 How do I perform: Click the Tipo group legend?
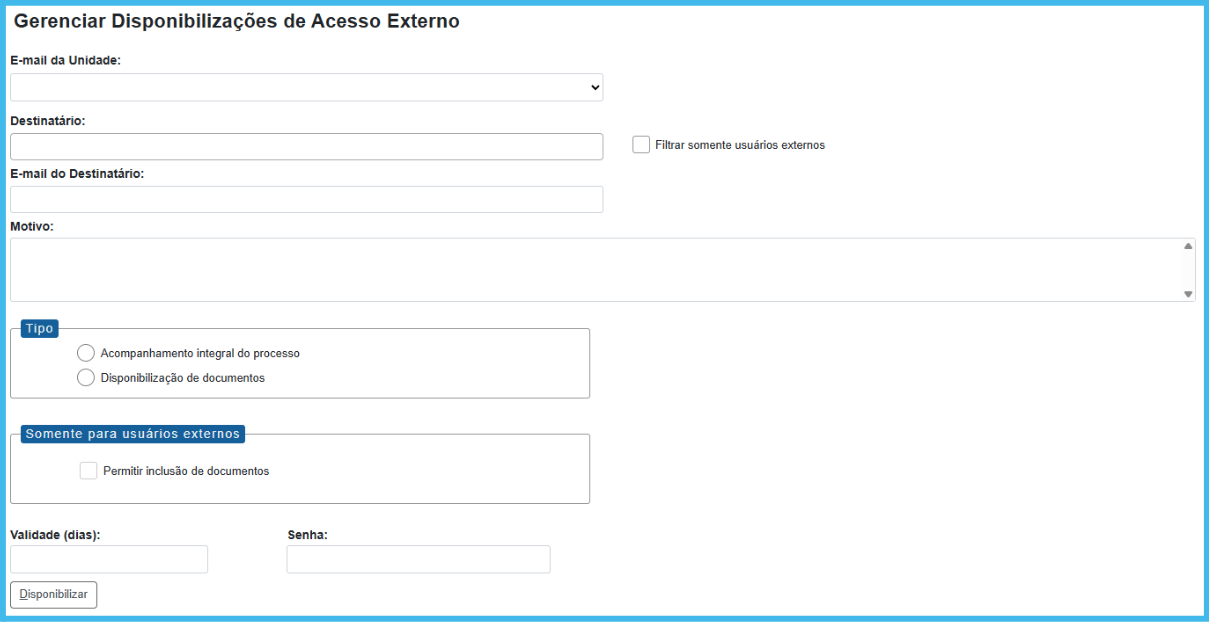(40, 329)
